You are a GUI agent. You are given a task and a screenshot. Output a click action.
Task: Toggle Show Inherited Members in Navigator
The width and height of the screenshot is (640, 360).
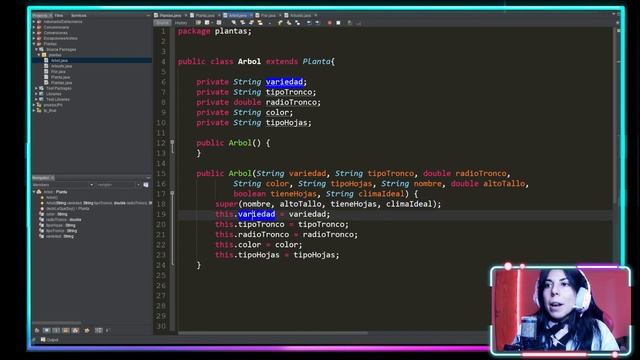(x=37, y=330)
